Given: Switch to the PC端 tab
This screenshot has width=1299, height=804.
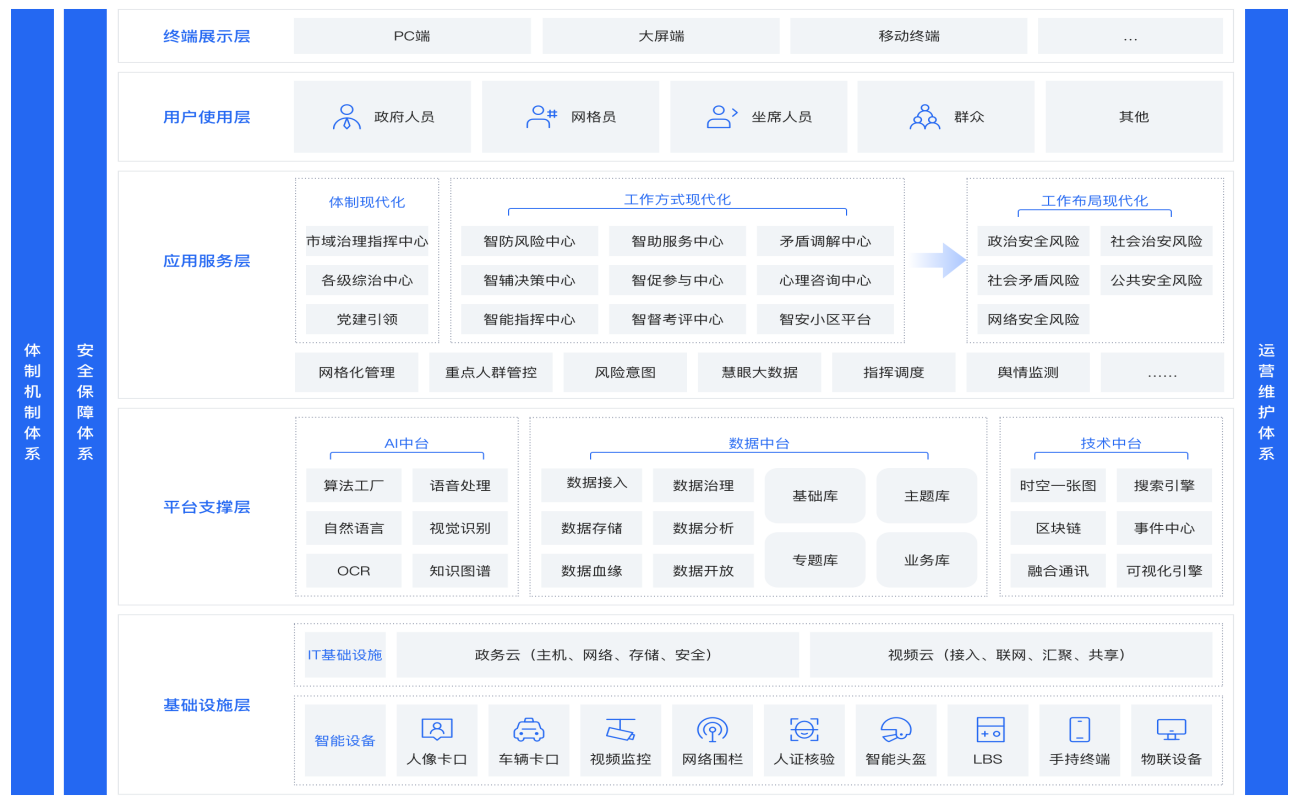Looking at the screenshot, I should (411, 35).
